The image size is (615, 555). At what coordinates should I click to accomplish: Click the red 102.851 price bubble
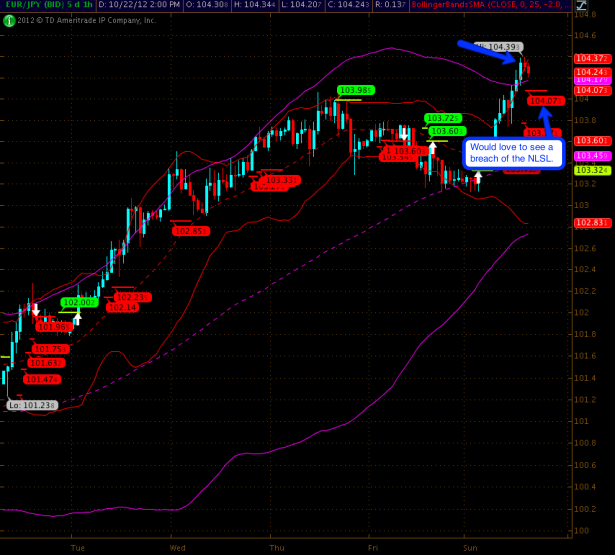coord(191,231)
